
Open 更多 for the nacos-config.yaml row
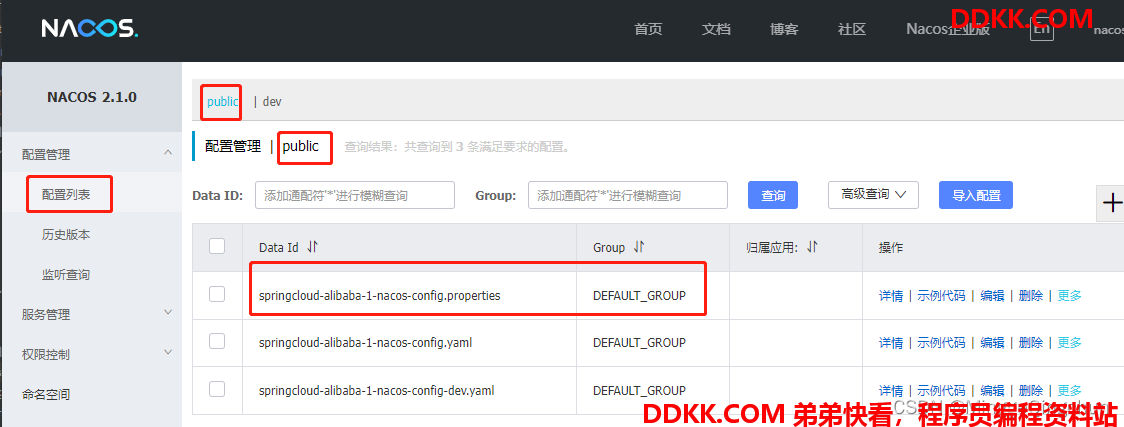tap(1070, 342)
